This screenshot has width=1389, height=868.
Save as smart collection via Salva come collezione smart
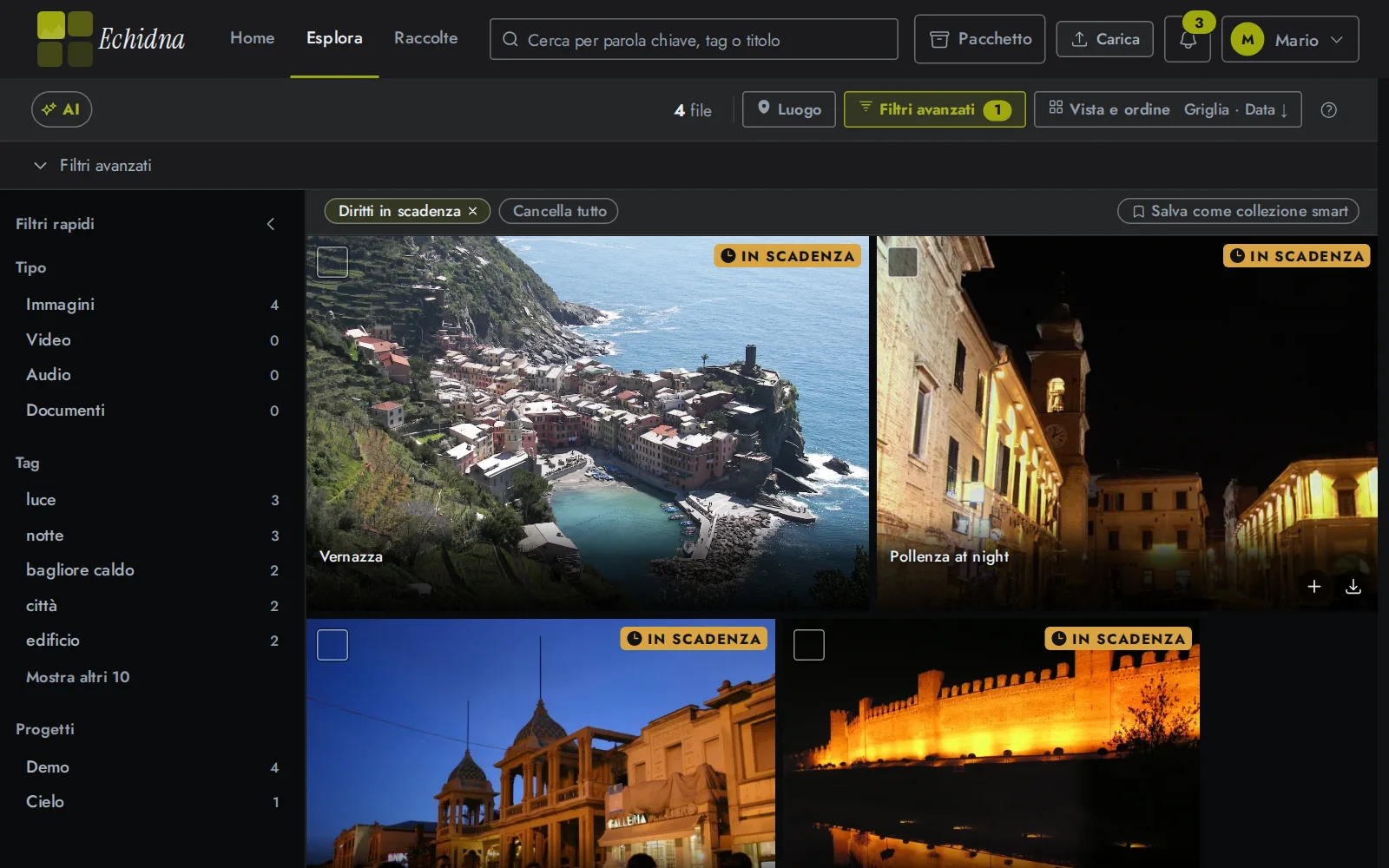point(1238,211)
